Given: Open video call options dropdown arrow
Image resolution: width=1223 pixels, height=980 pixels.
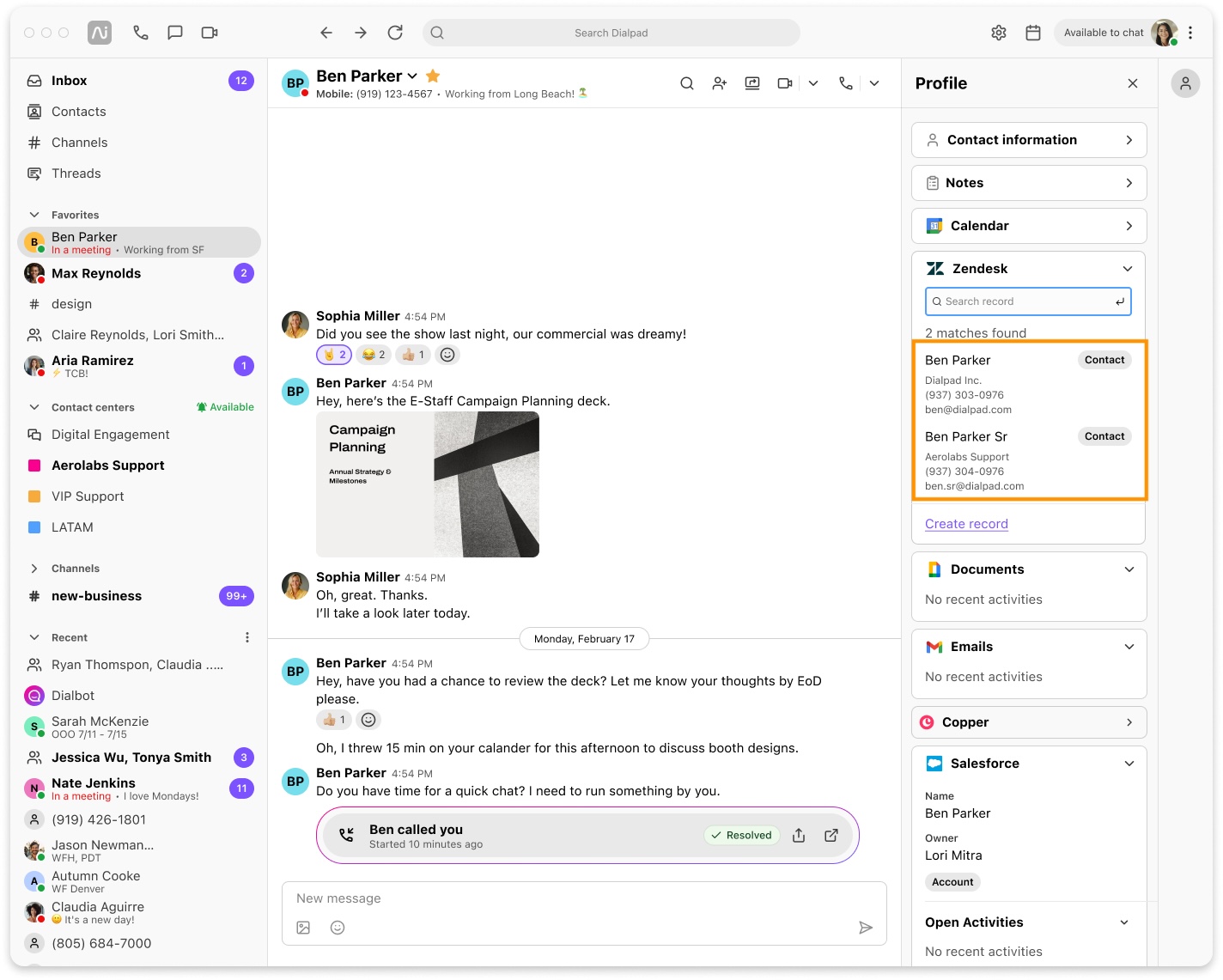Looking at the screenshot, I should coord(813,83).
